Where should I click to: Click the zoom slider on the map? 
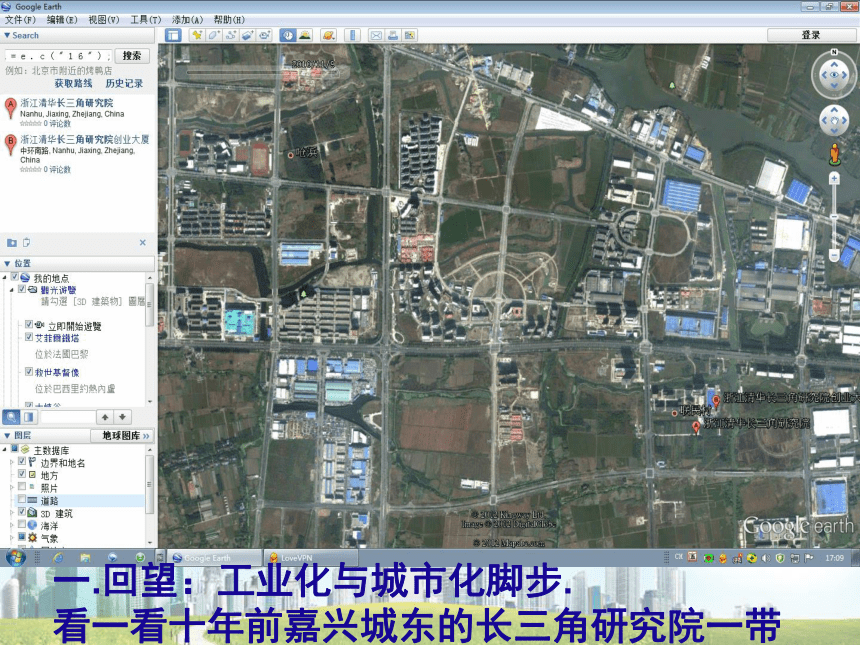[834, 217]
